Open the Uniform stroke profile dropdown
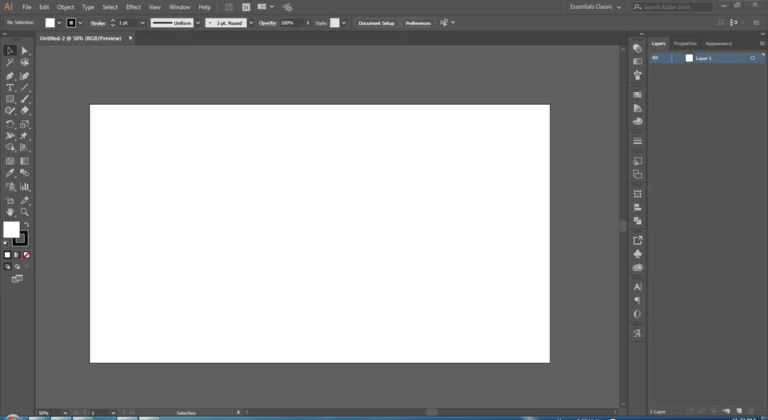This screenshot has height=420, width=768. click(x=198, y=22)
